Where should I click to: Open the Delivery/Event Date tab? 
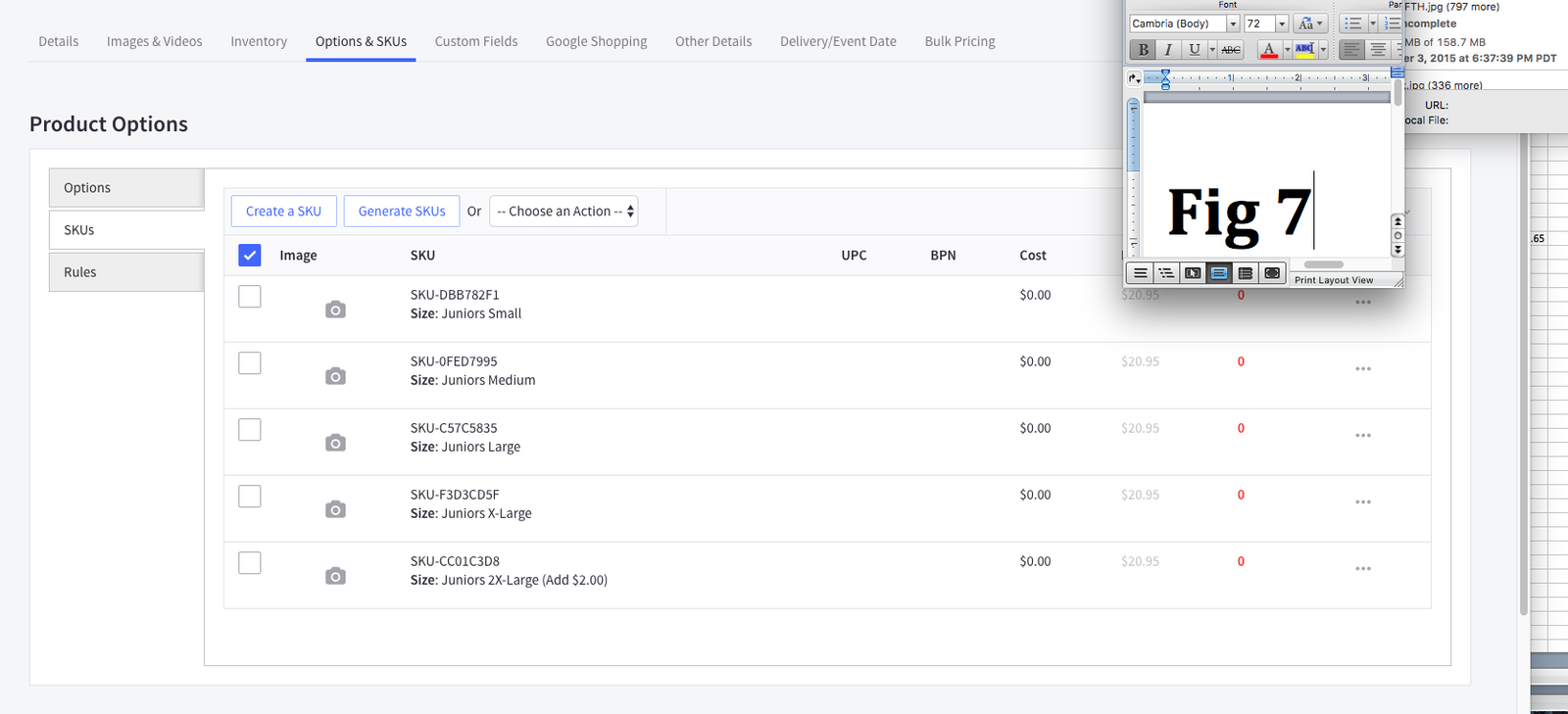pos(838,41)
